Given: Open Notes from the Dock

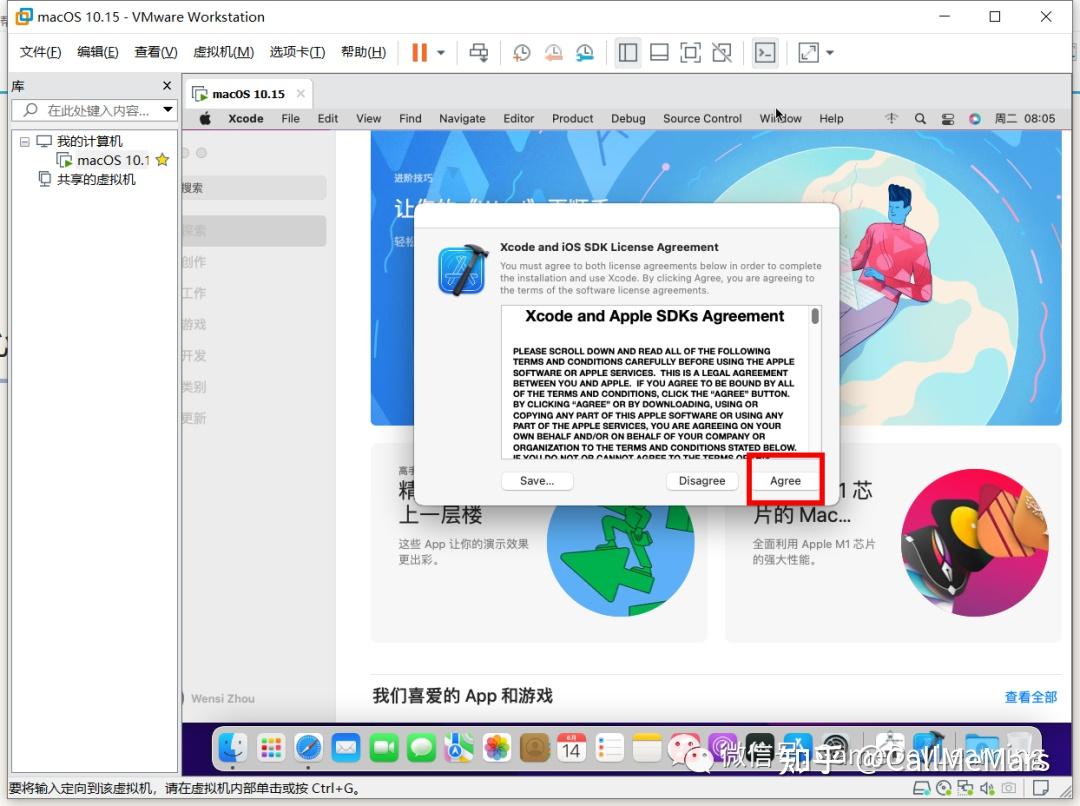Looking at the screenshot, I should click(647, 747).
